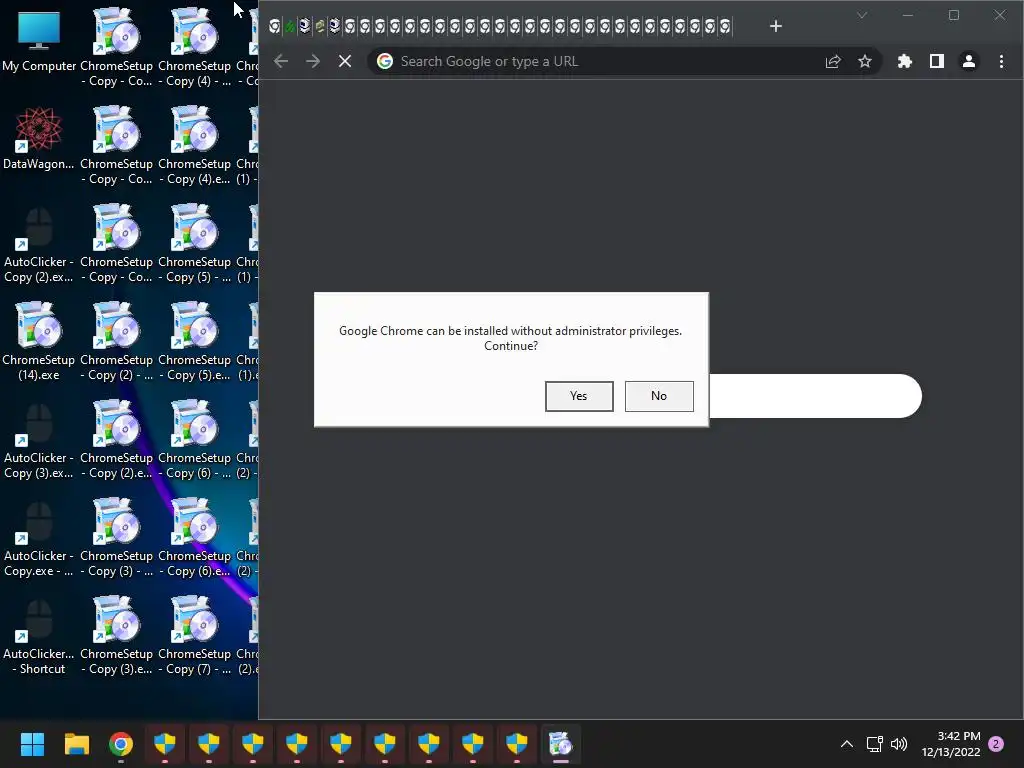Select ChromeSetup - Copy (2).e... icon
This screenshot has height=768, width=1024.
pyautogui.click(x=116, y=441)
